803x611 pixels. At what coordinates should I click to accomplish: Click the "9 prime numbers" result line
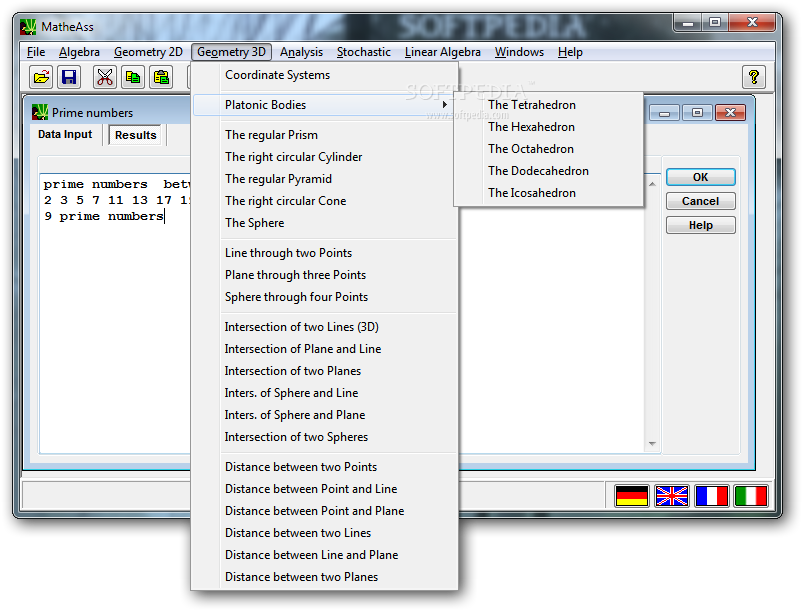click(x=104, y=217)
